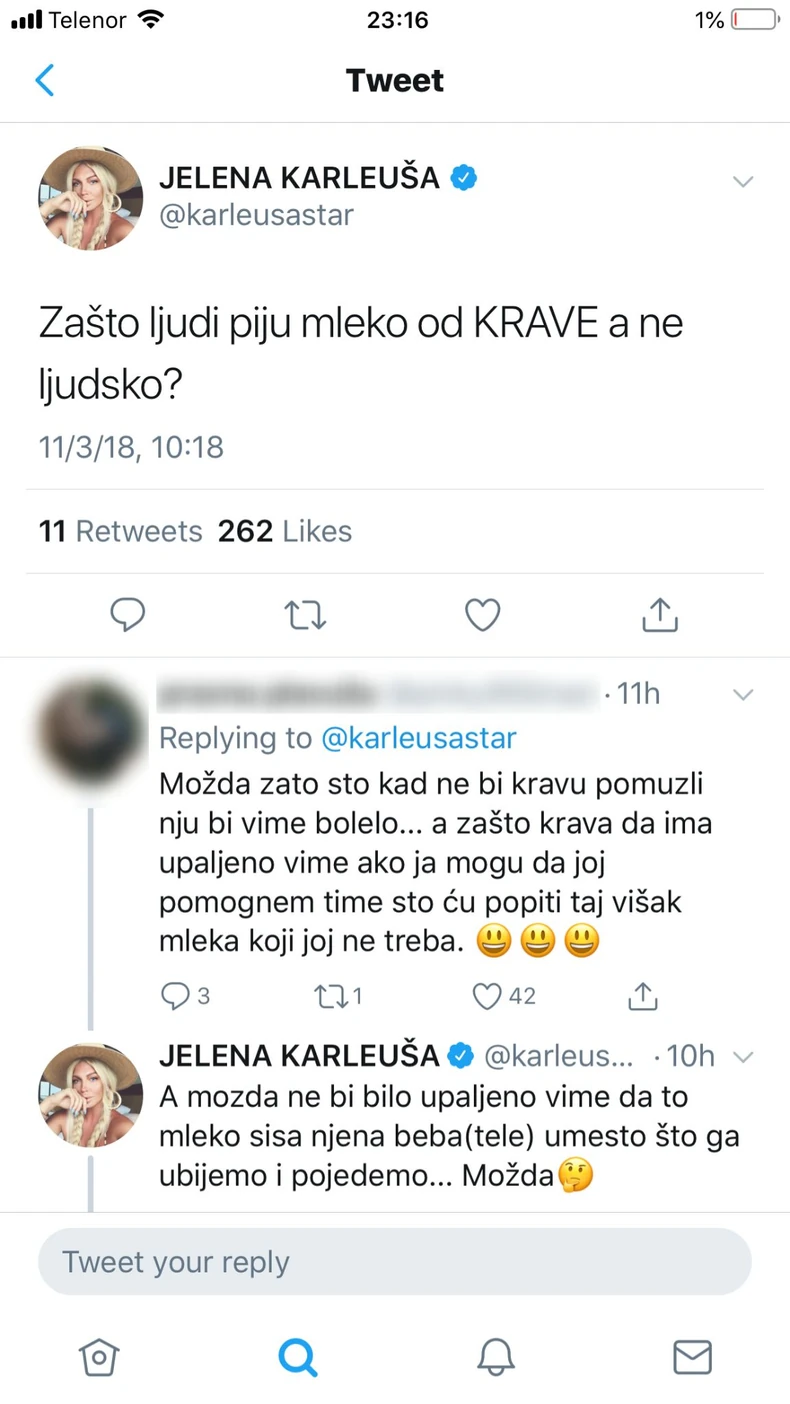Open Jelena Karleuša's profile picture at top
The image size is (790, 1404).
click(90, 198)
